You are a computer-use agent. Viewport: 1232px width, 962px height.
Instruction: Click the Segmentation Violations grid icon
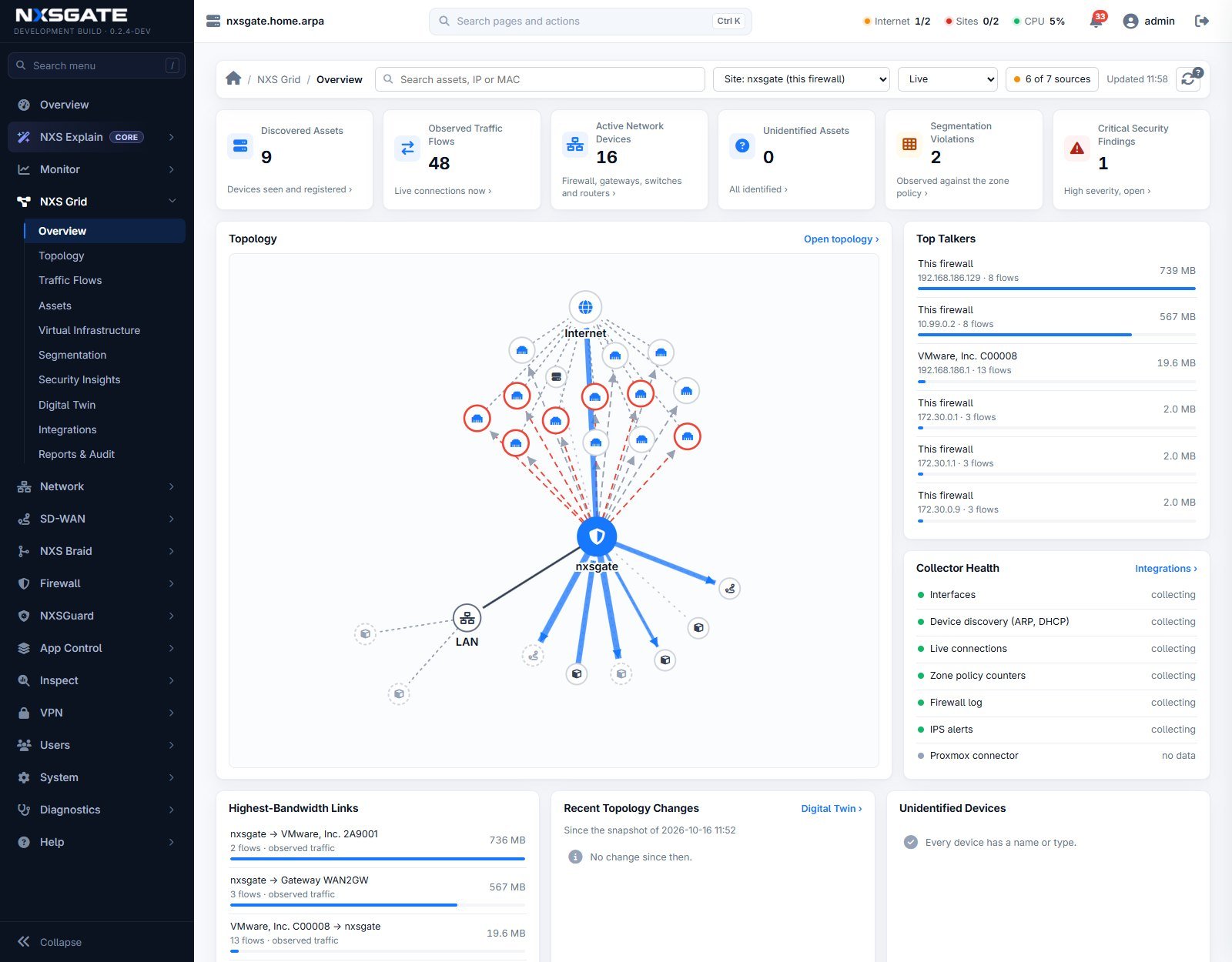(x=909, y=144)
